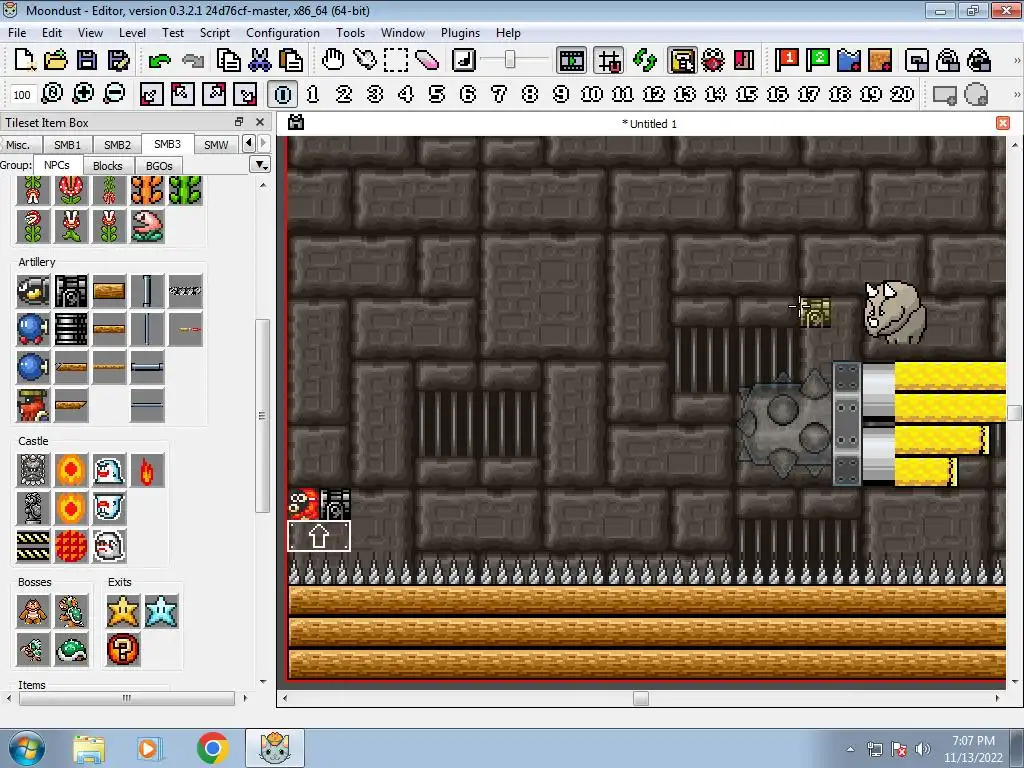The image size is (1024, 768).
Task: Pick the yellow star in Exits
Action: click(123, 611)
